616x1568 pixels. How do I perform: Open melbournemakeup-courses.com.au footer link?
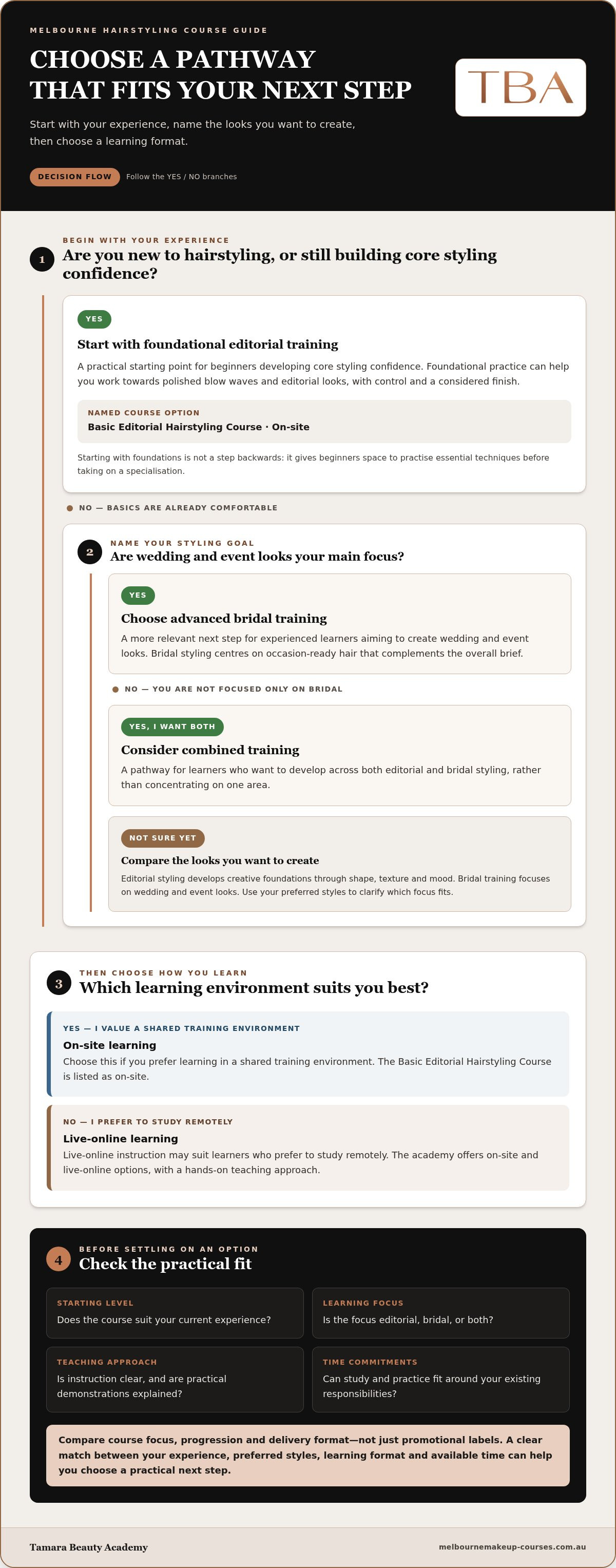(x=512, y=1547)
